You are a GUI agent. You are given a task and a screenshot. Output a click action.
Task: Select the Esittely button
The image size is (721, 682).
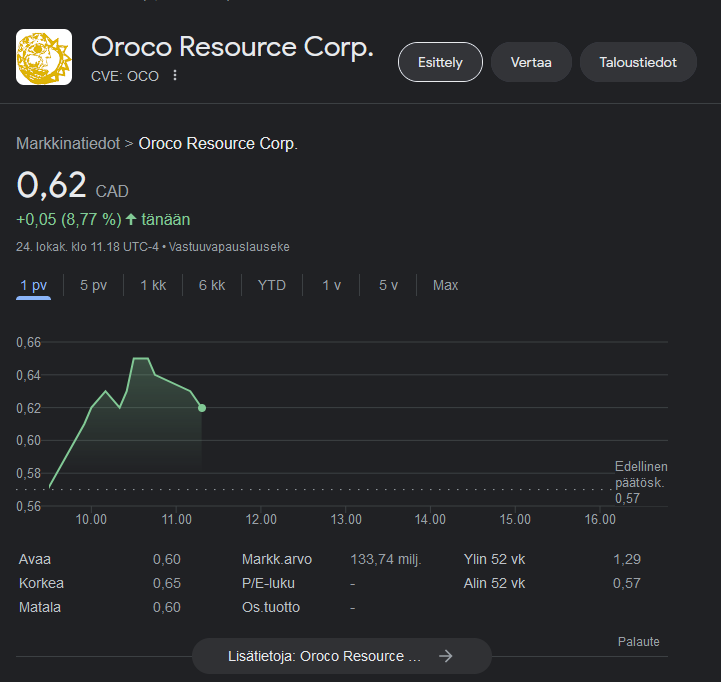pos(440,62)
